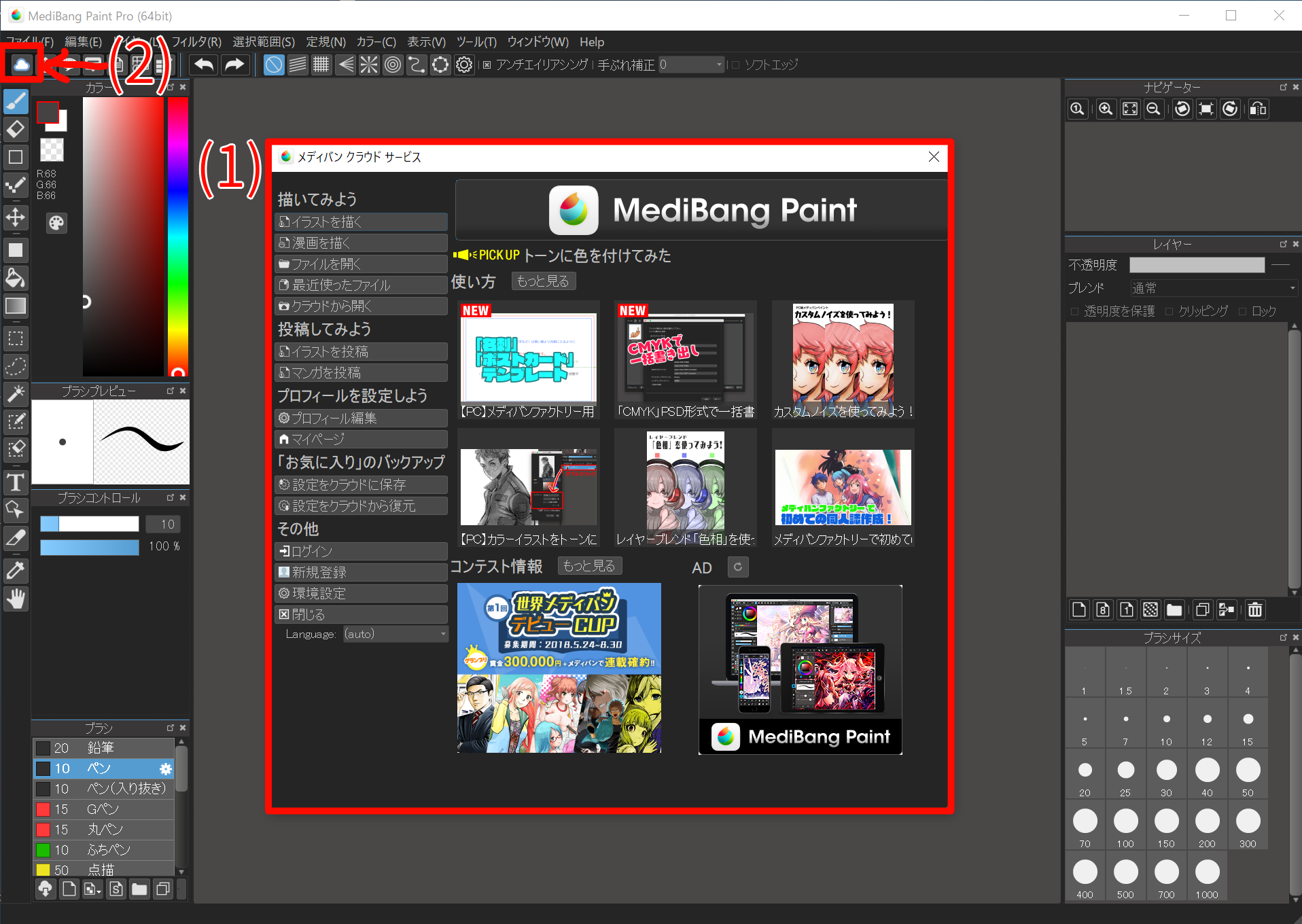Click ログイン button

[361, 551]
